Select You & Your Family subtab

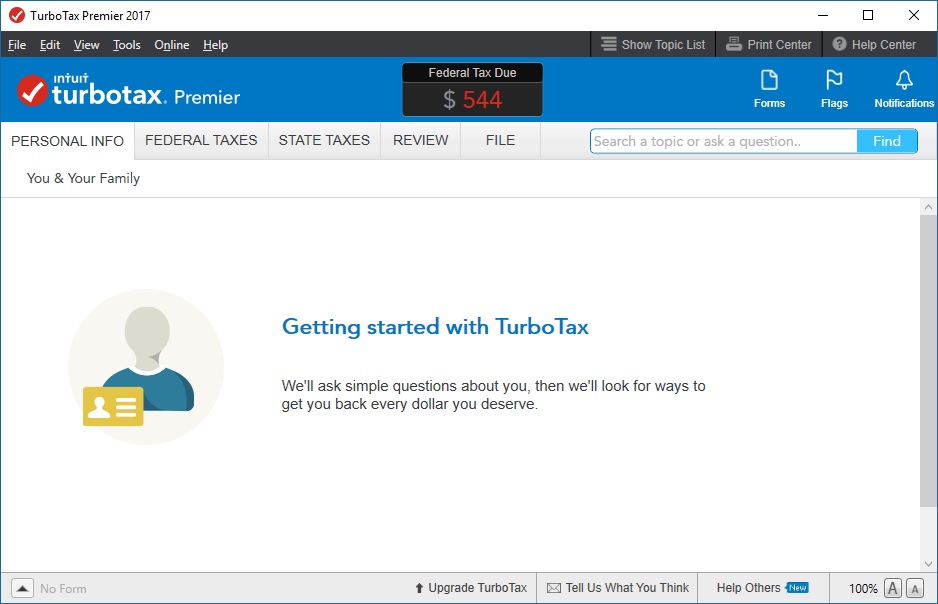click(83, 178)
